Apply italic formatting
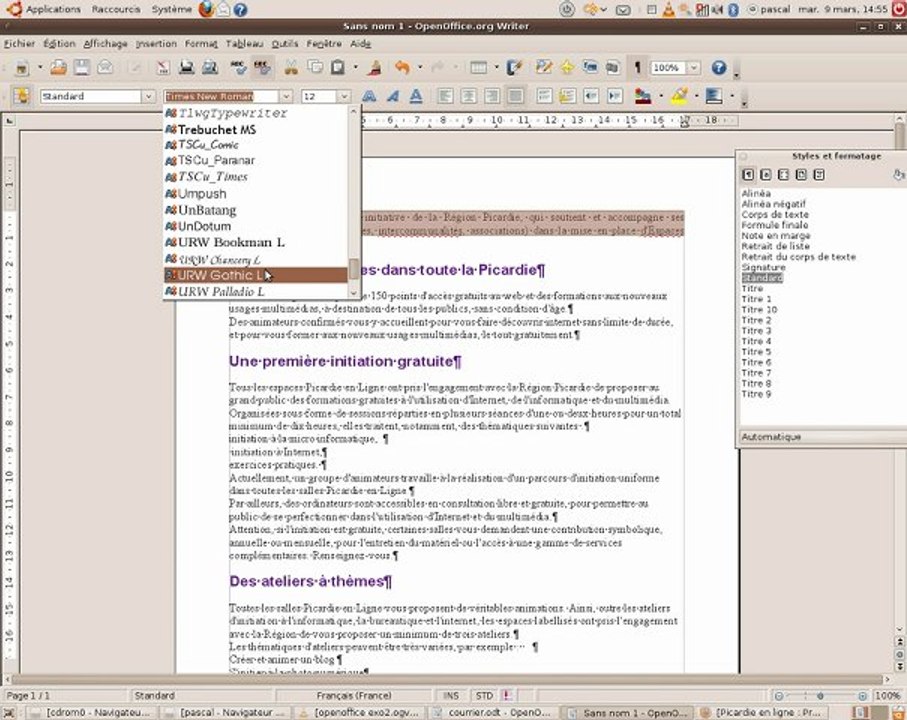The image size is (907, 720). point(393,96)
